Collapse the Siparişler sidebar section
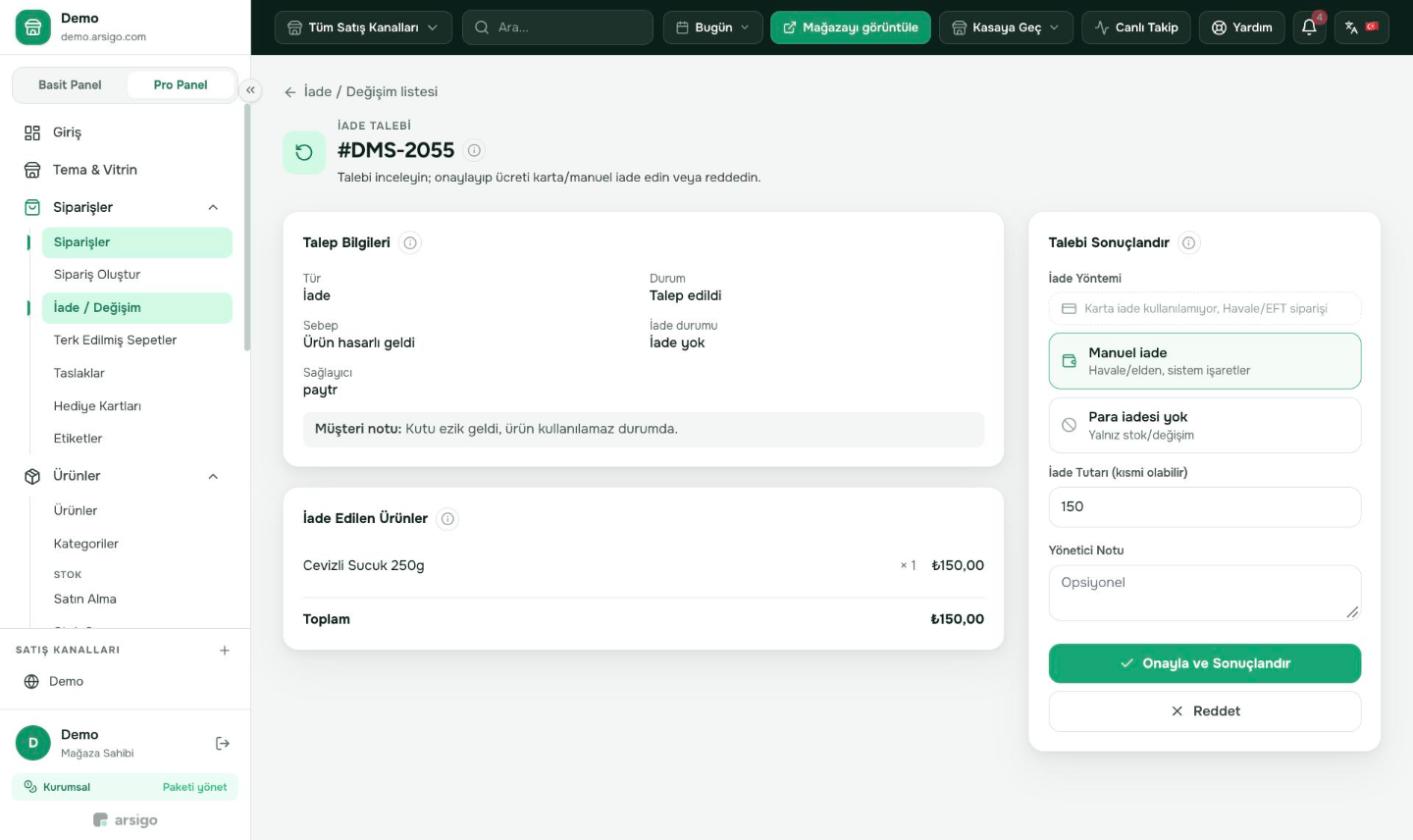Viewport: 1413px width, 840px height. point(212,207)
